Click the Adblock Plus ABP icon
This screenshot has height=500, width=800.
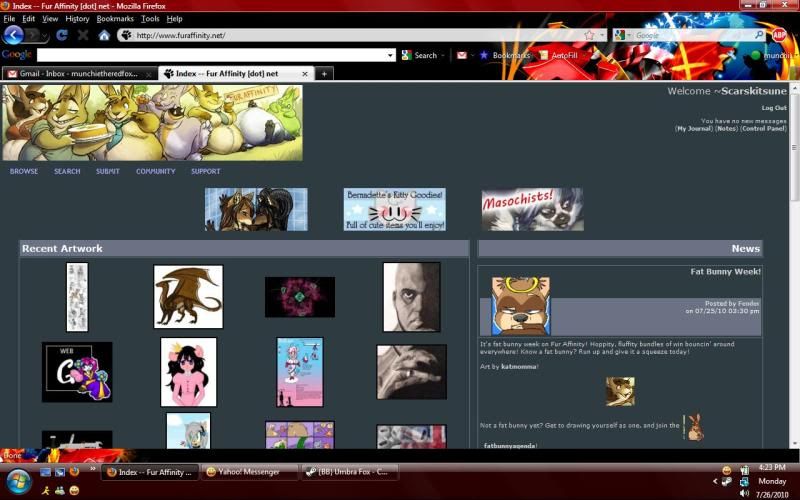click(x=779, y=35)
